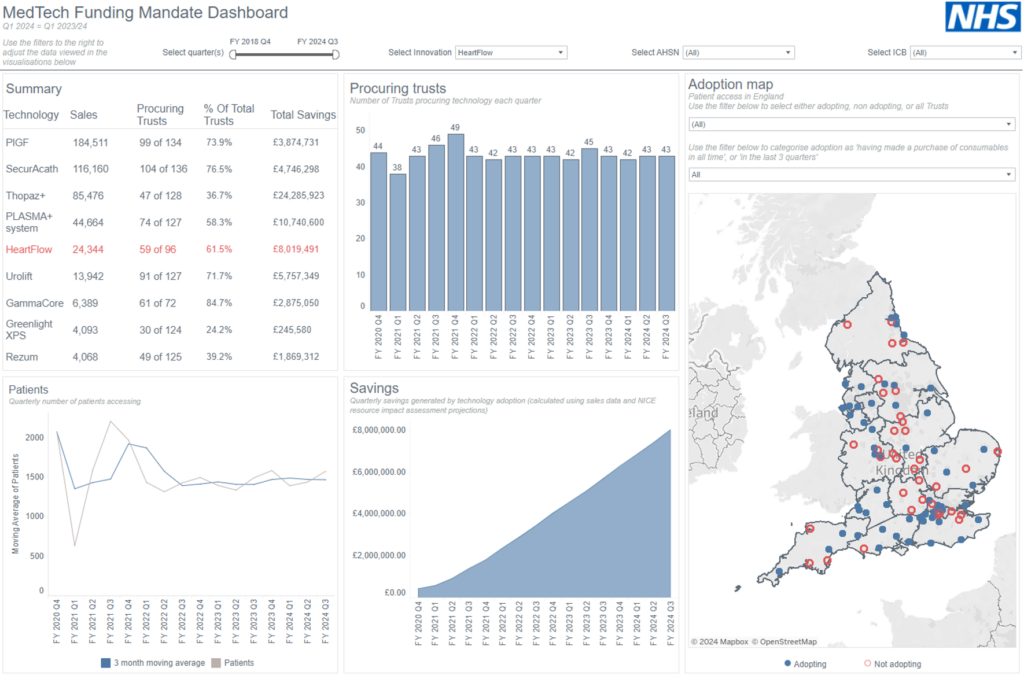Expand the Select AHSN dropdown

738,52
